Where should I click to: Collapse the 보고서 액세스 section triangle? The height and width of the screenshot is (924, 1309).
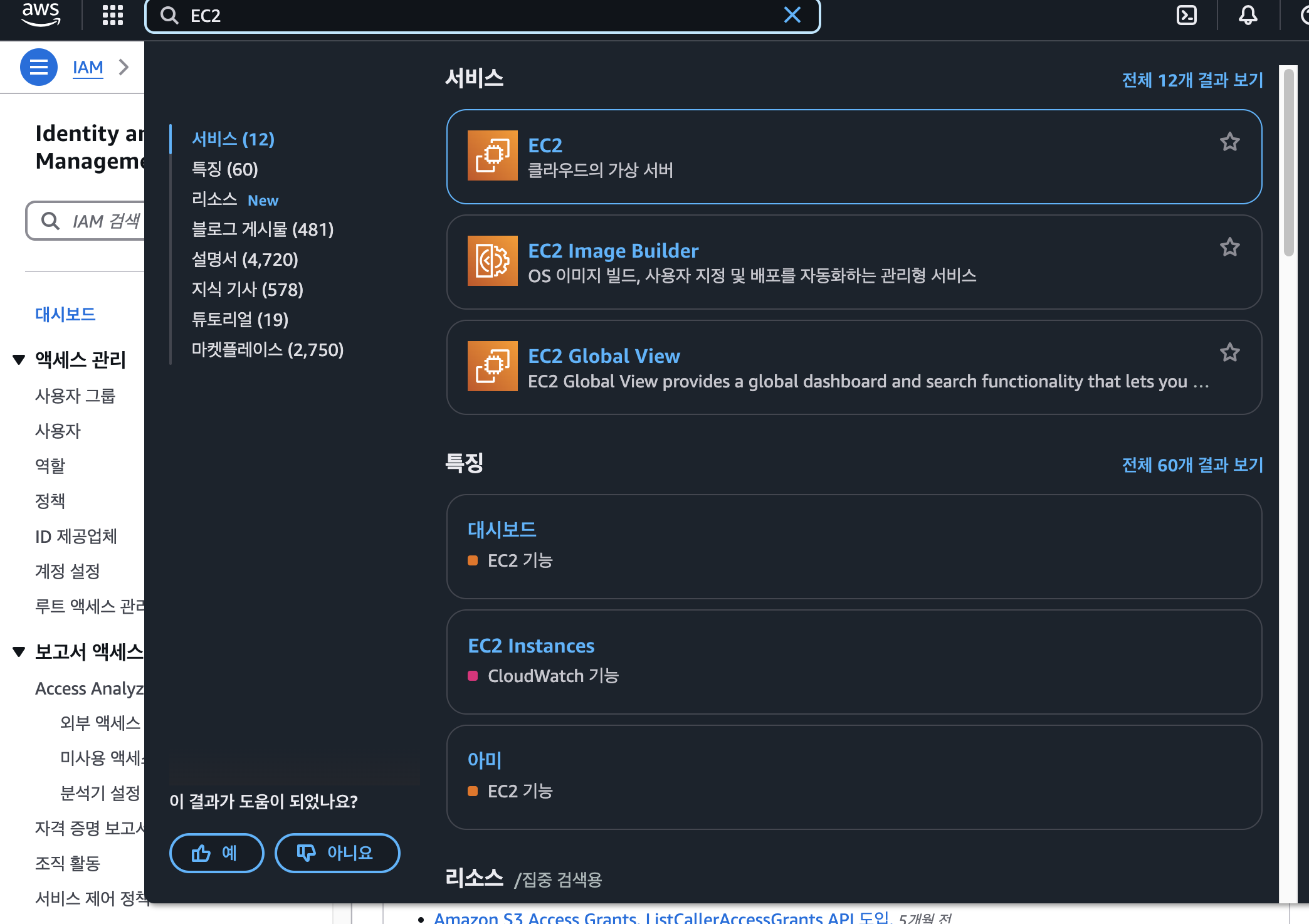click(x=19, y=652)
